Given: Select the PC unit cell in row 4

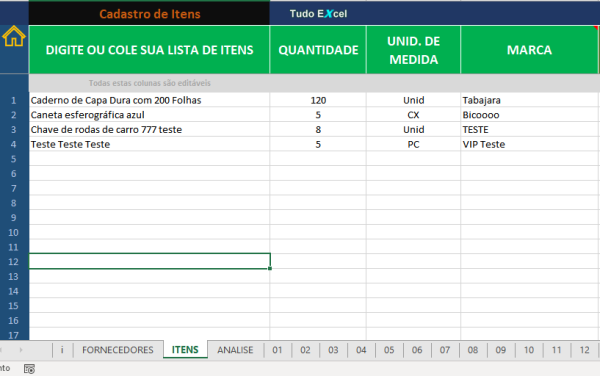Looking at the screenshot, I should point(413,144).
